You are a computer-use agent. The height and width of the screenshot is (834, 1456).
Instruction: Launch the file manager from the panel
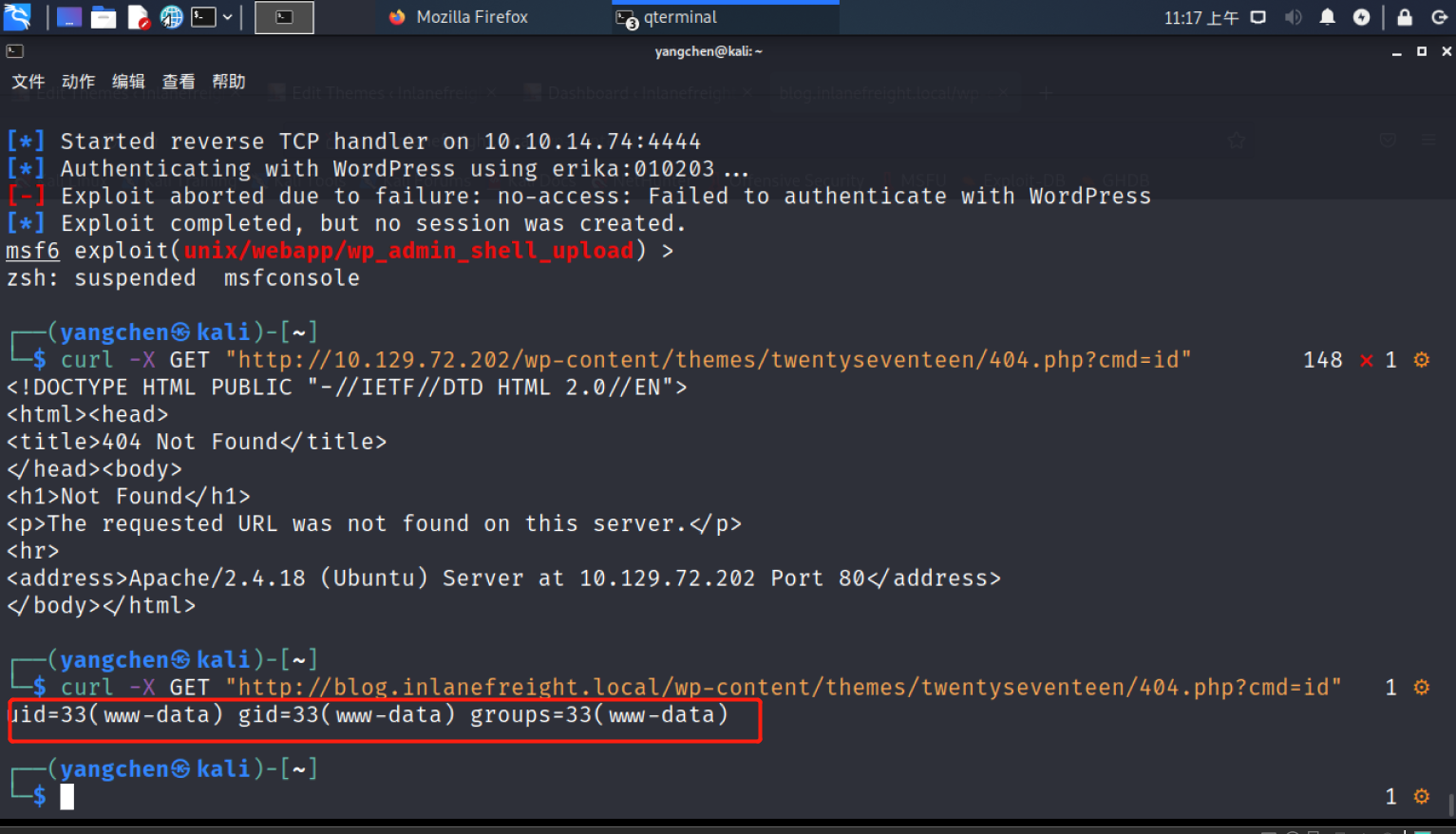(104, 17)
